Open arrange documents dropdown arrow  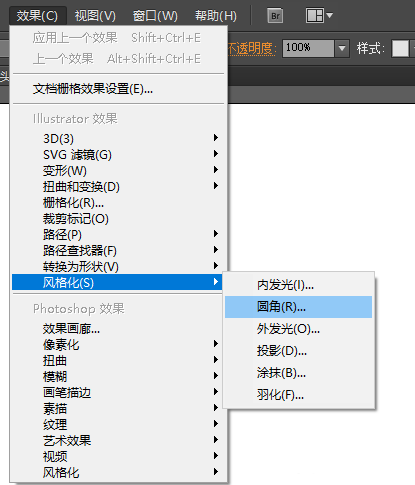point(329,15)
